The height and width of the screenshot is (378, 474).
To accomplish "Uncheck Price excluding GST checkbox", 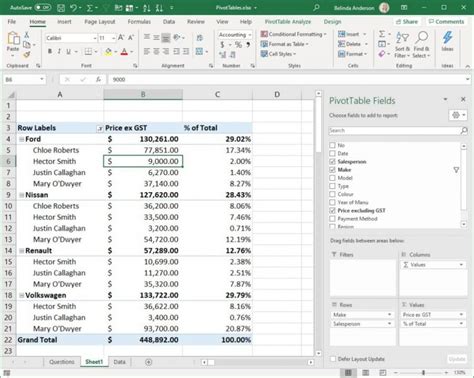I will (x=332, y=210).
